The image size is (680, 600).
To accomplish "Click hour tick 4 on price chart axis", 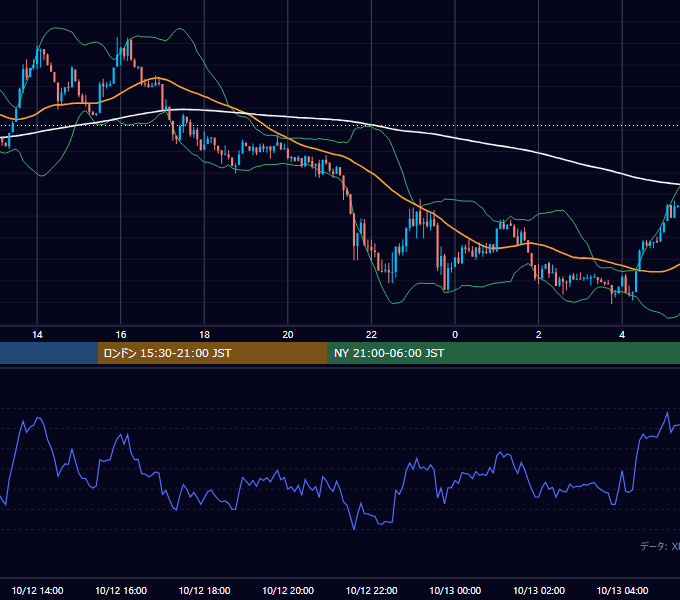I will pos(622,335).
